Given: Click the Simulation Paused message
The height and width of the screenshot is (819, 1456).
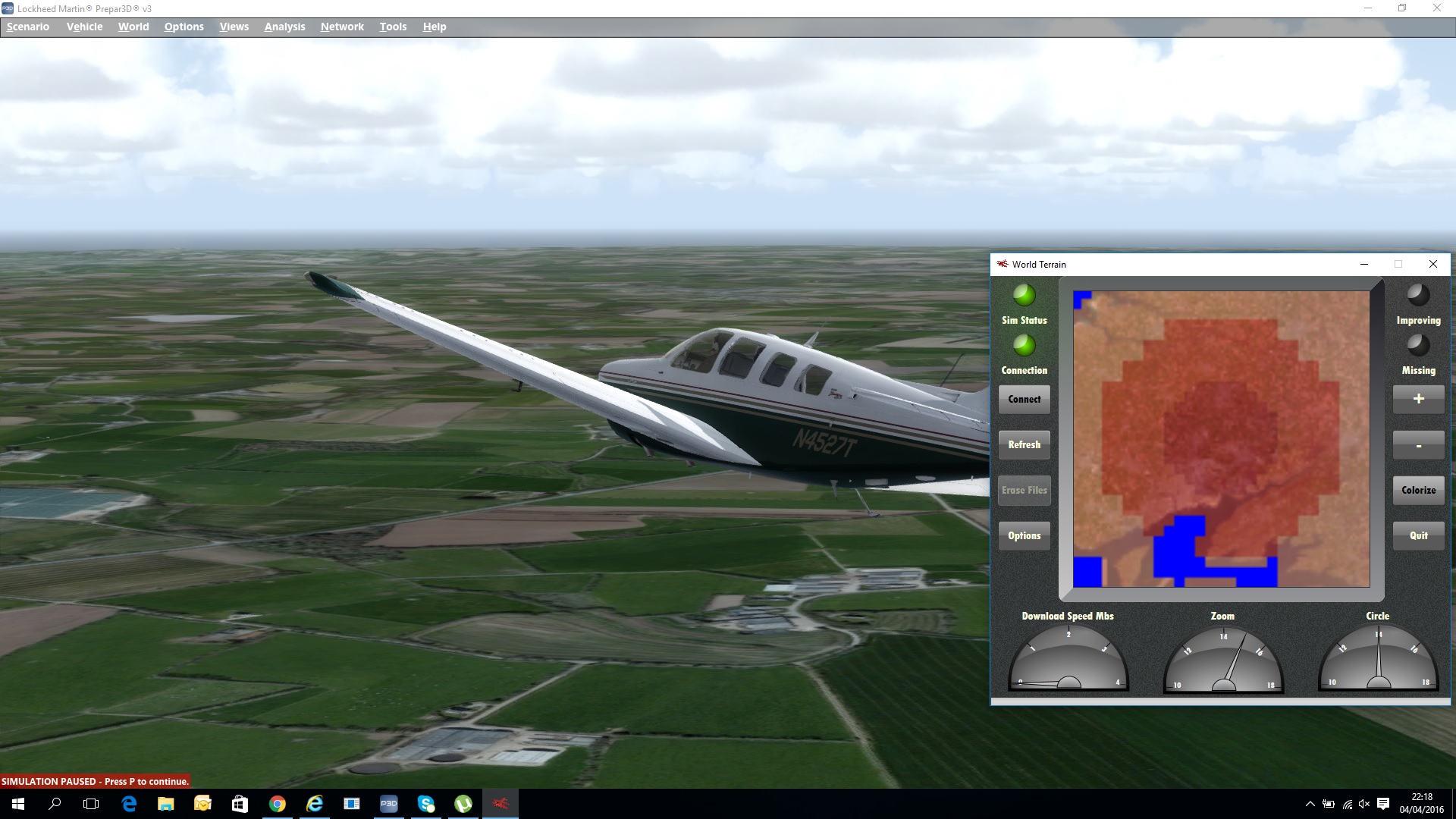Looking at the screenshot, I should coord(95,781).
